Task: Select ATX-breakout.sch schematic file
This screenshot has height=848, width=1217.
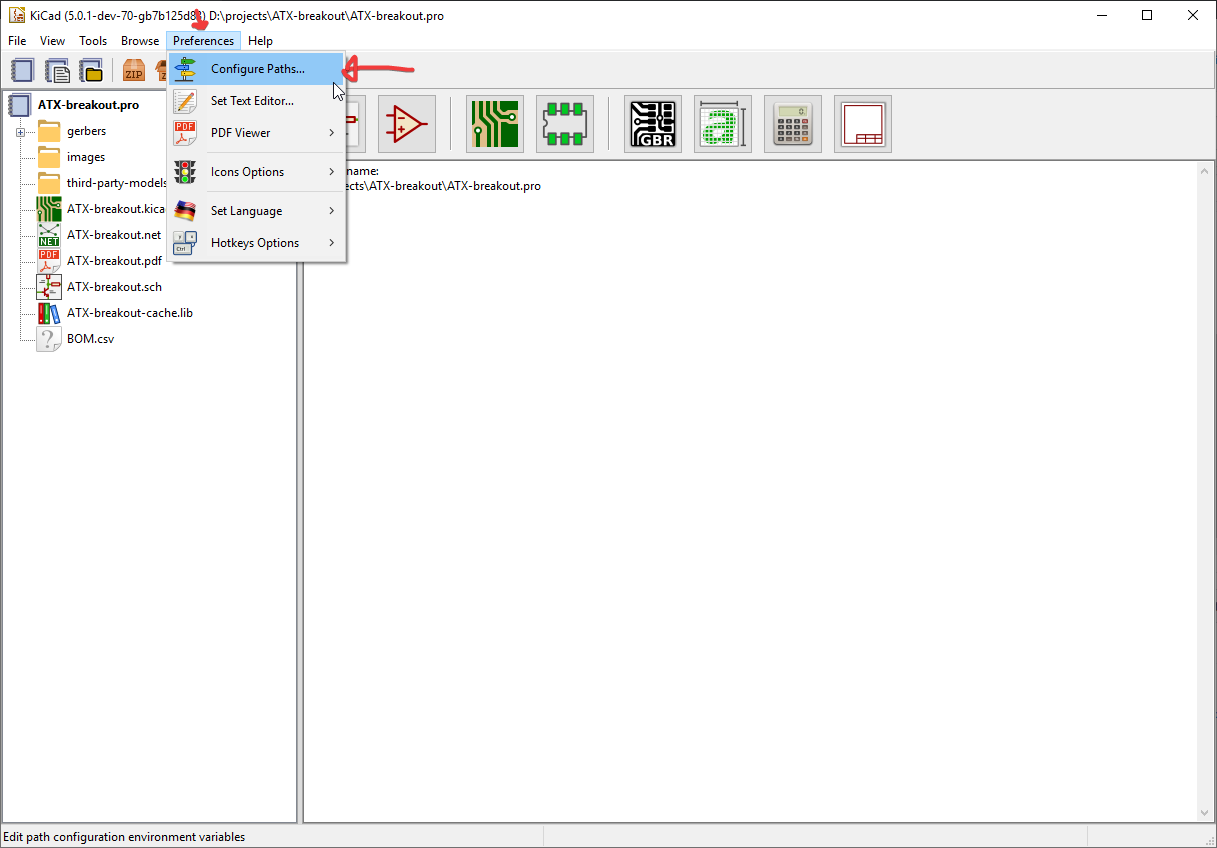Action: [114, 287]
